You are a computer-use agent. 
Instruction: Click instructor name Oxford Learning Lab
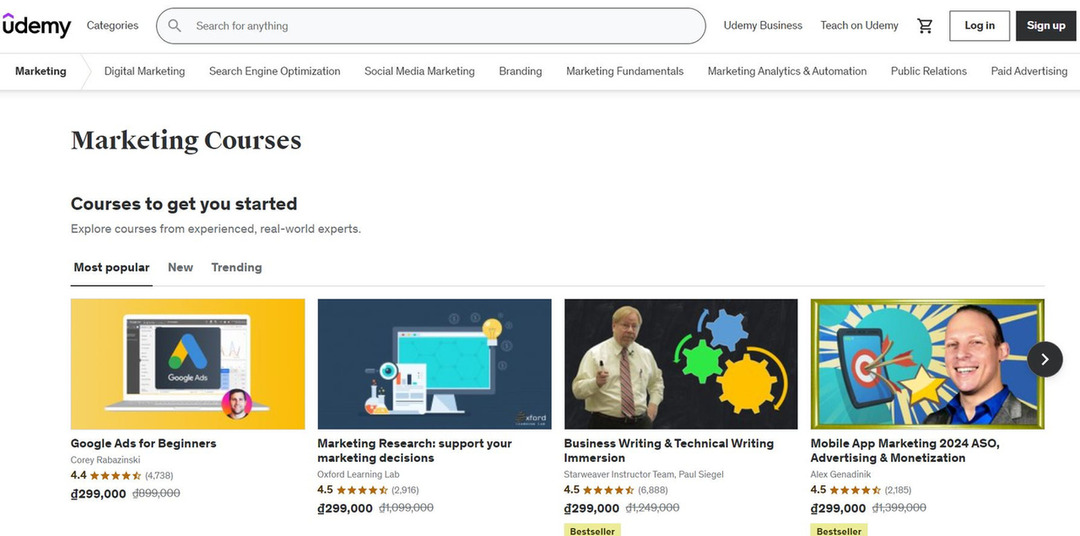coord(358,474)
